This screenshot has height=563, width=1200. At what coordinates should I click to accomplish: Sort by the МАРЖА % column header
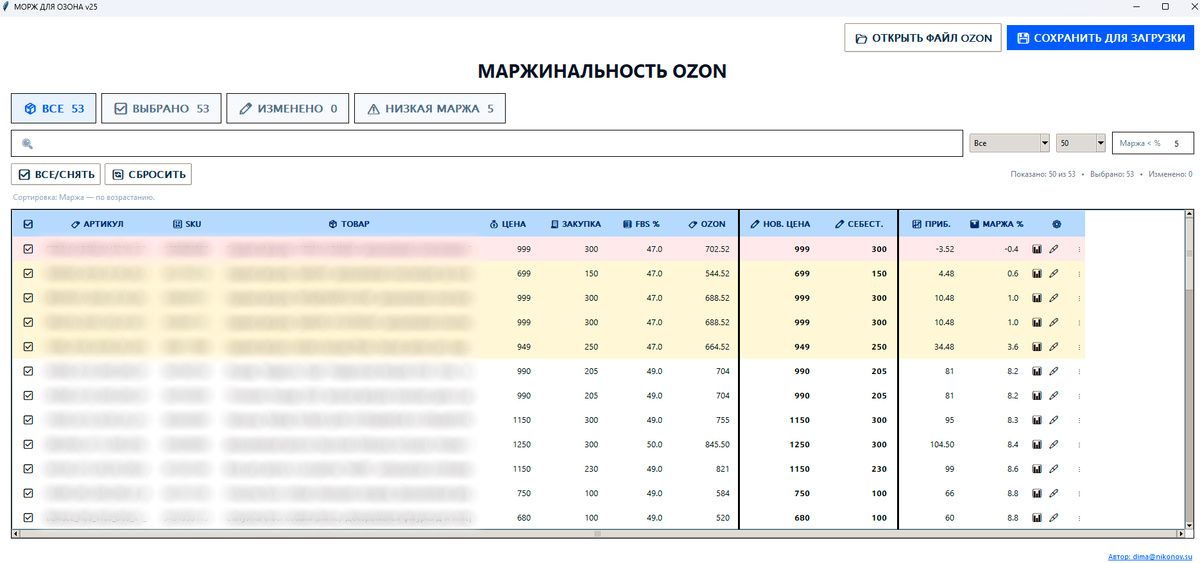[997, 224]
